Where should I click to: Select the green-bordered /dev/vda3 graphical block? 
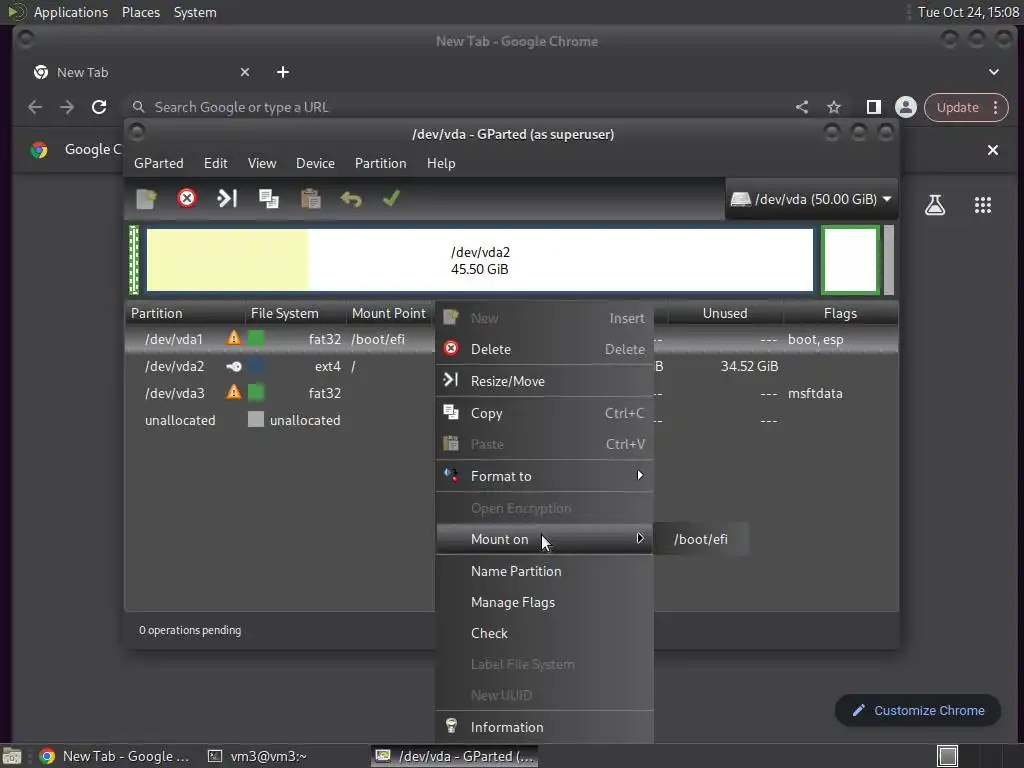(850, 260)
